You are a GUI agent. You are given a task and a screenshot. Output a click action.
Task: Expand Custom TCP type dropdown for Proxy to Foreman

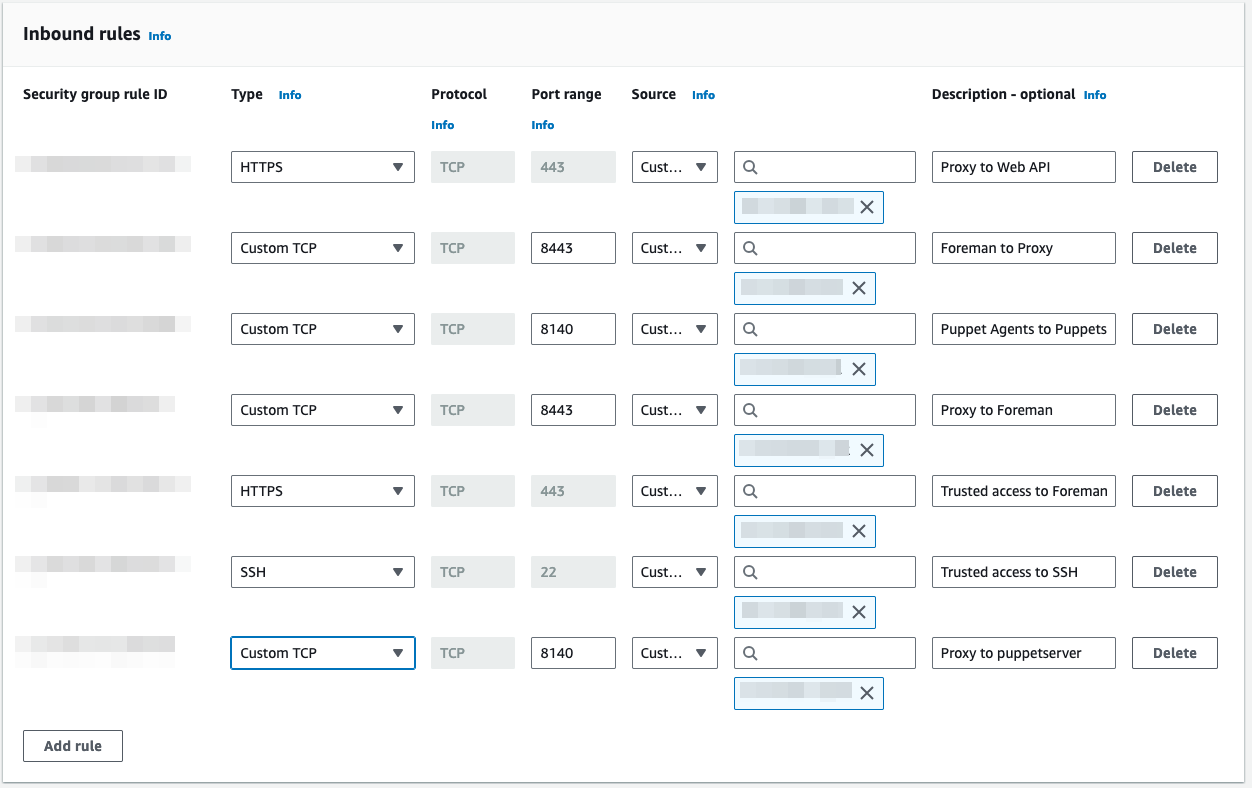click(x=322, y=410)
